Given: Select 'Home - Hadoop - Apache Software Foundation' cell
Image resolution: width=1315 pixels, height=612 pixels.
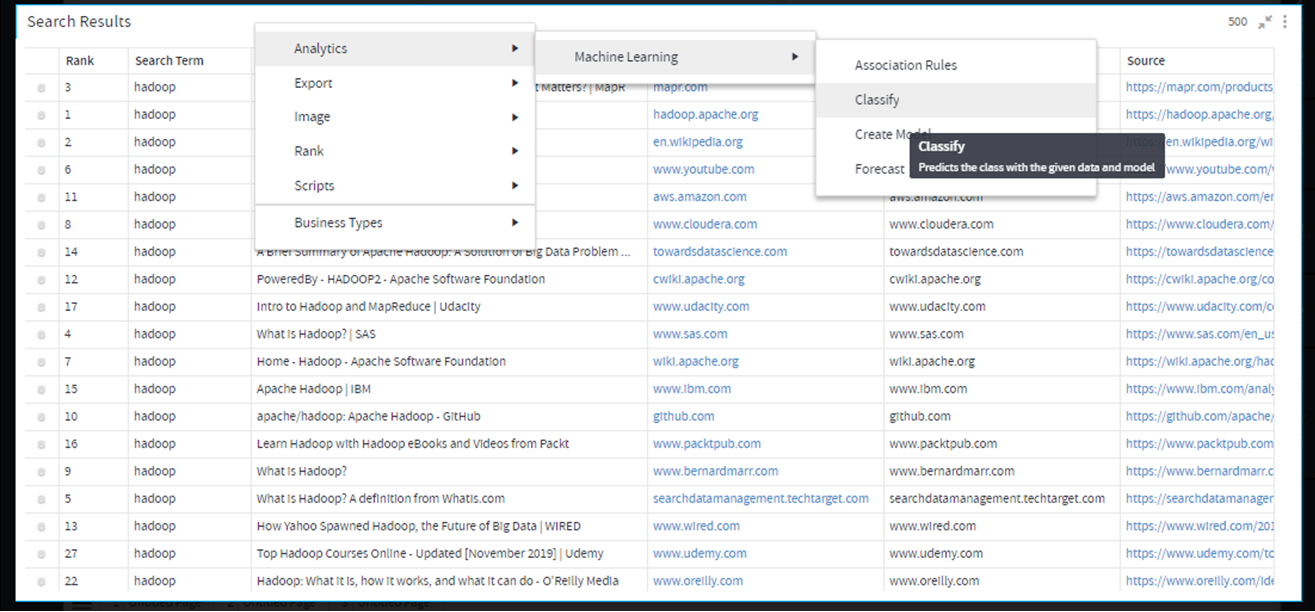Looking at the screenshot, I should pyautogui.click(x=381, y=362).
